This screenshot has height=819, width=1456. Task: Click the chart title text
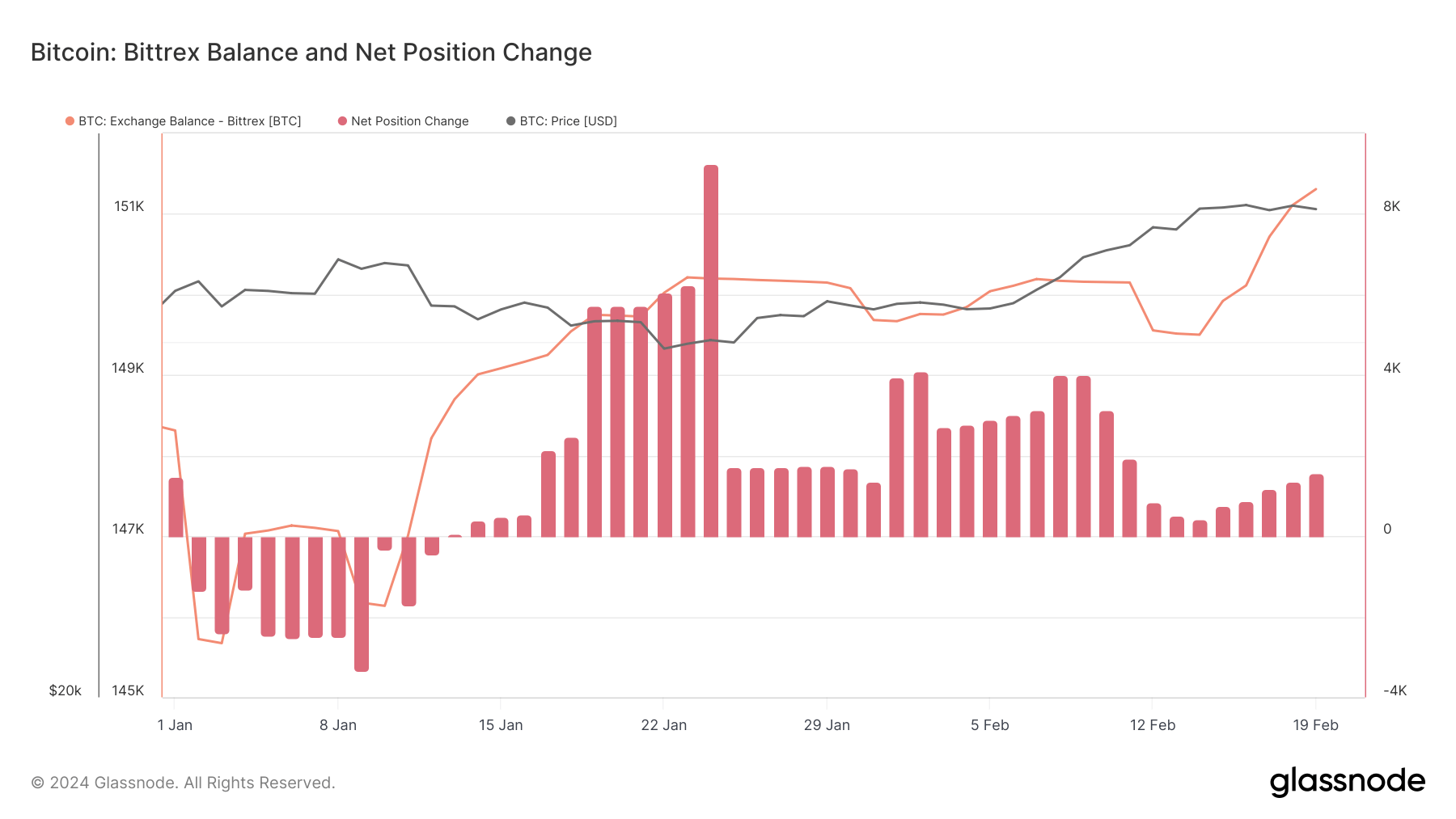point(311,53)
